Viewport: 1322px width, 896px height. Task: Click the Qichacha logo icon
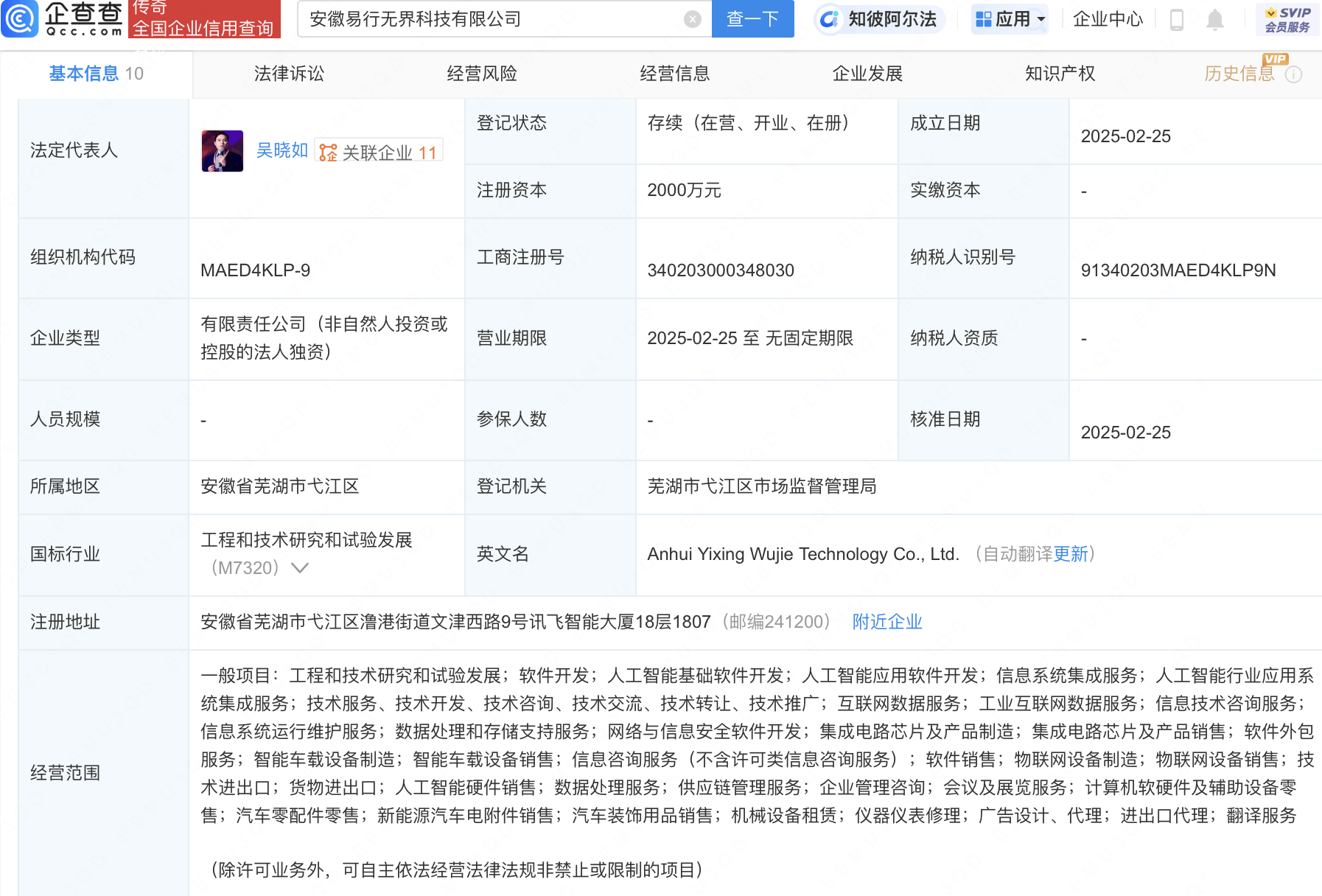(19, 18)
